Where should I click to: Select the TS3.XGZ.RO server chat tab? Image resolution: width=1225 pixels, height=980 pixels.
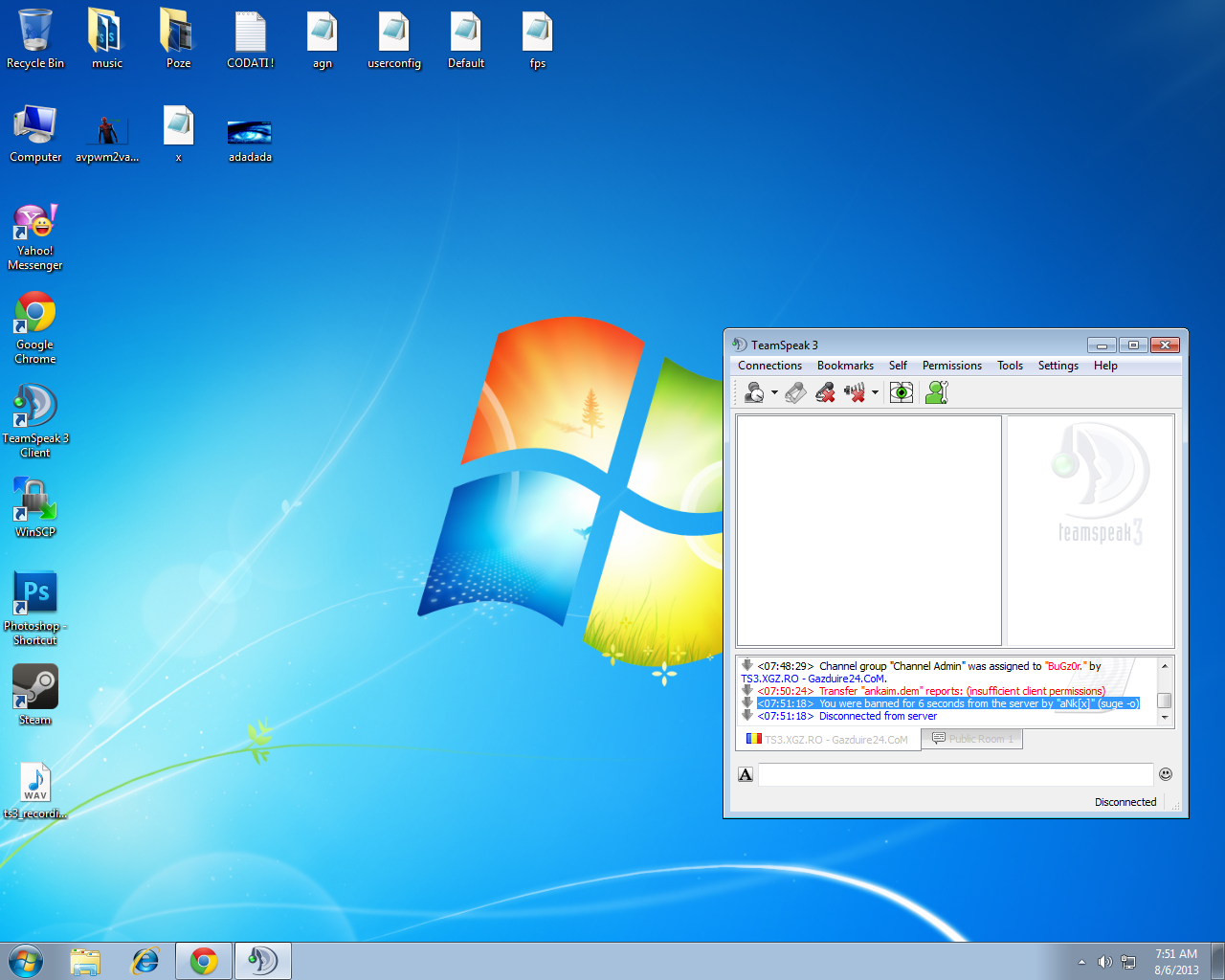[x=828, y=740]
